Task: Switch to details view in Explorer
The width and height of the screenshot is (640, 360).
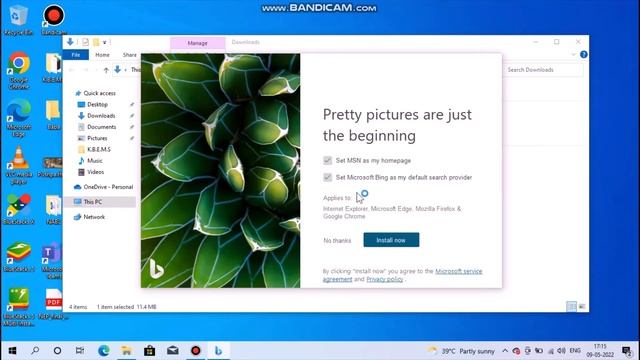Action: (x=571, y=307)
